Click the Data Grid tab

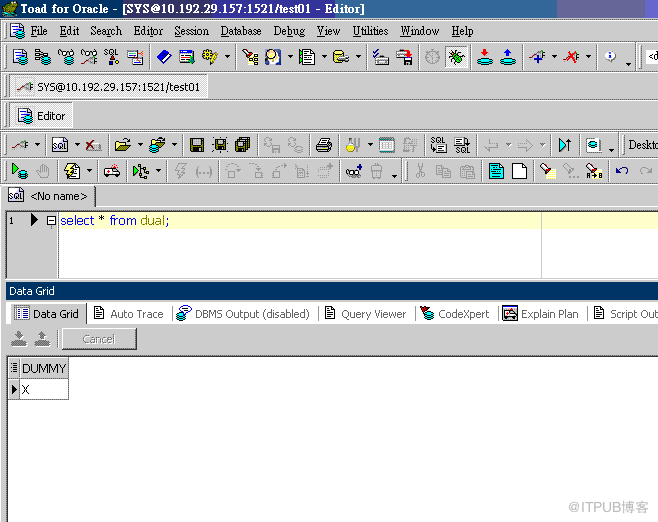click(46, 314)
